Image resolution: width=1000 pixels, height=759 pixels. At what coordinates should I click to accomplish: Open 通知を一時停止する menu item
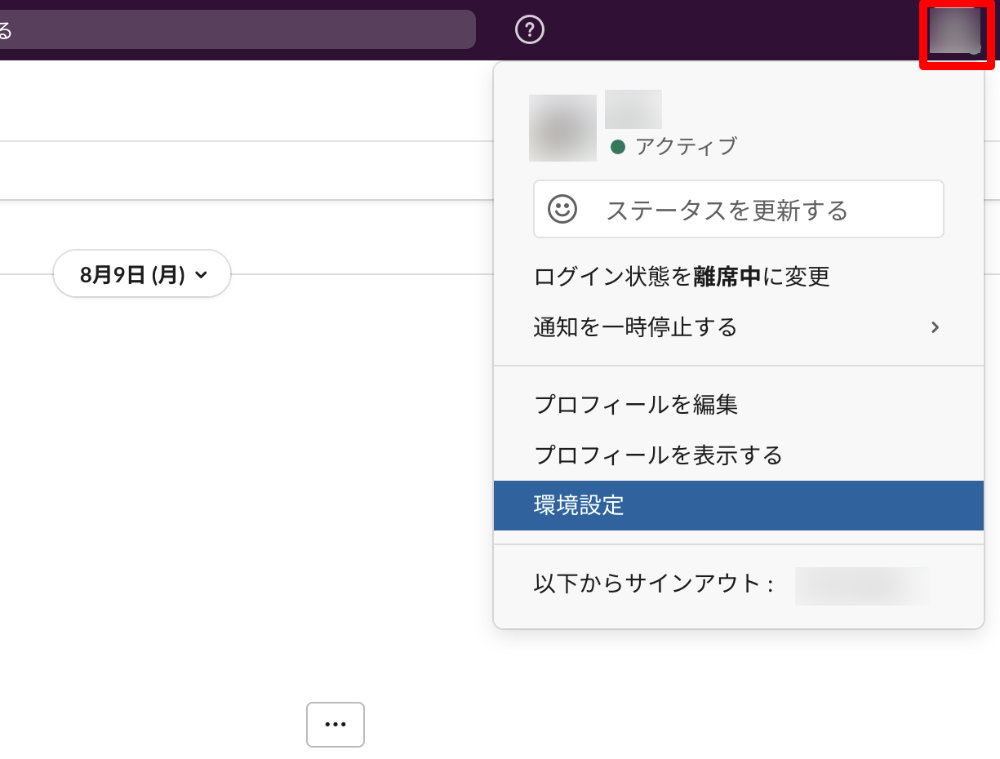[635, 327]
